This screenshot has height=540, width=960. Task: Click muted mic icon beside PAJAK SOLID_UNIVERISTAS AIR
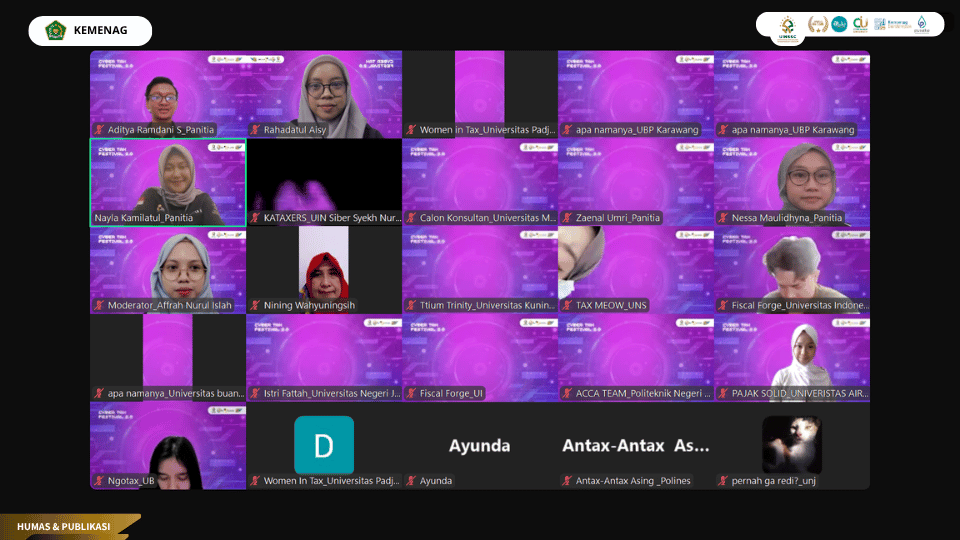coord(724,394)
